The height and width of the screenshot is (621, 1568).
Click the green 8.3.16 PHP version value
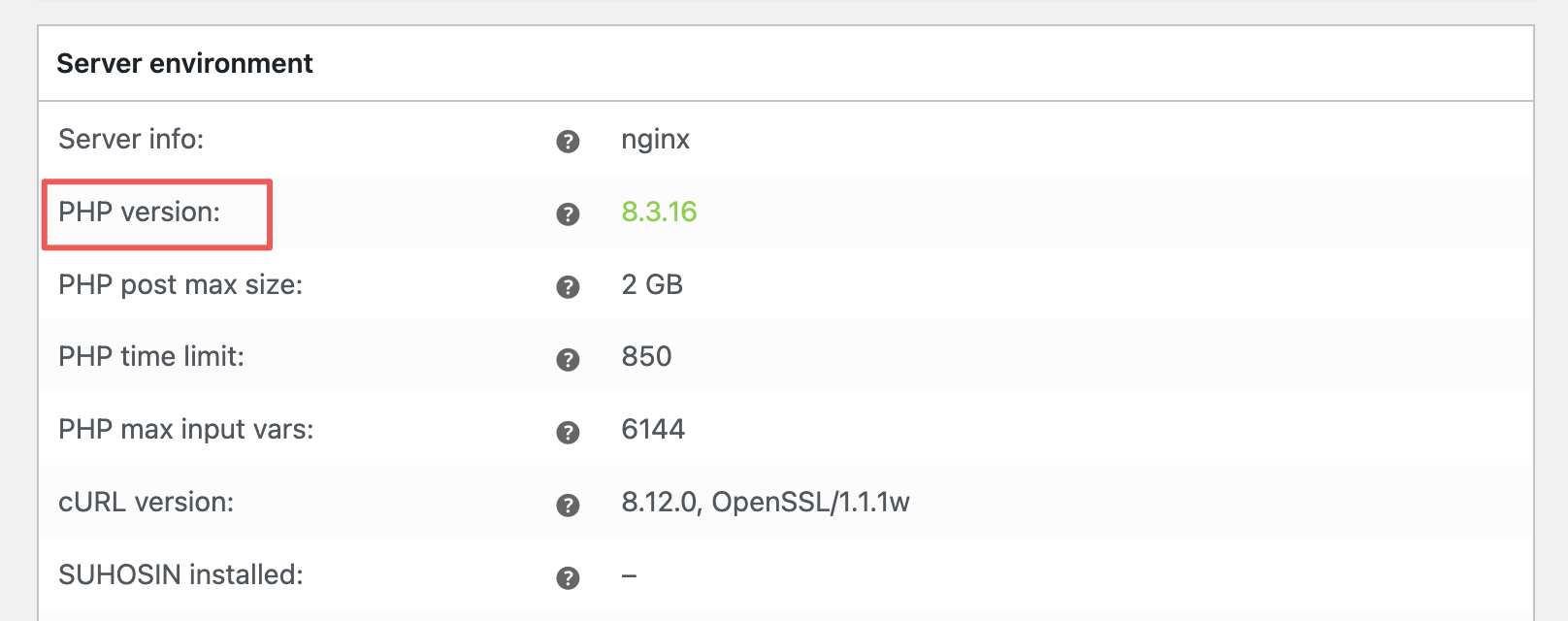[659, 212]
